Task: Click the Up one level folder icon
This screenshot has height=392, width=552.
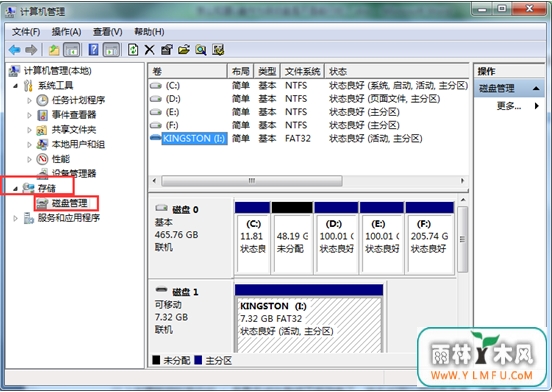Action: click(x=54, y=50)
